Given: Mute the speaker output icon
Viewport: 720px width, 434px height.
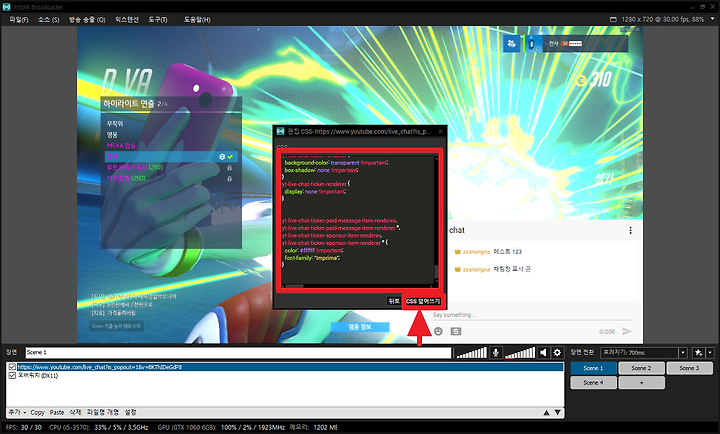Looking at the screenshot, I should pos(544,353).
